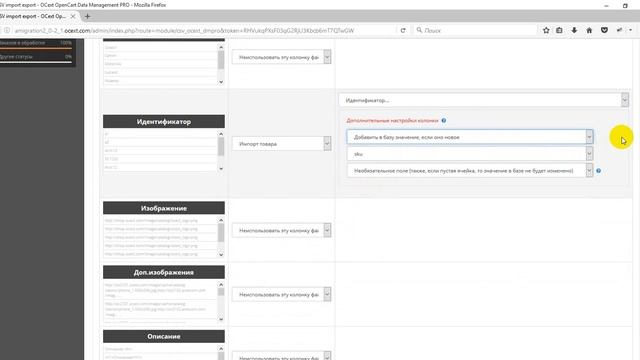
Task: Save the page to Pocket
Action: click(x=604, y=30)
